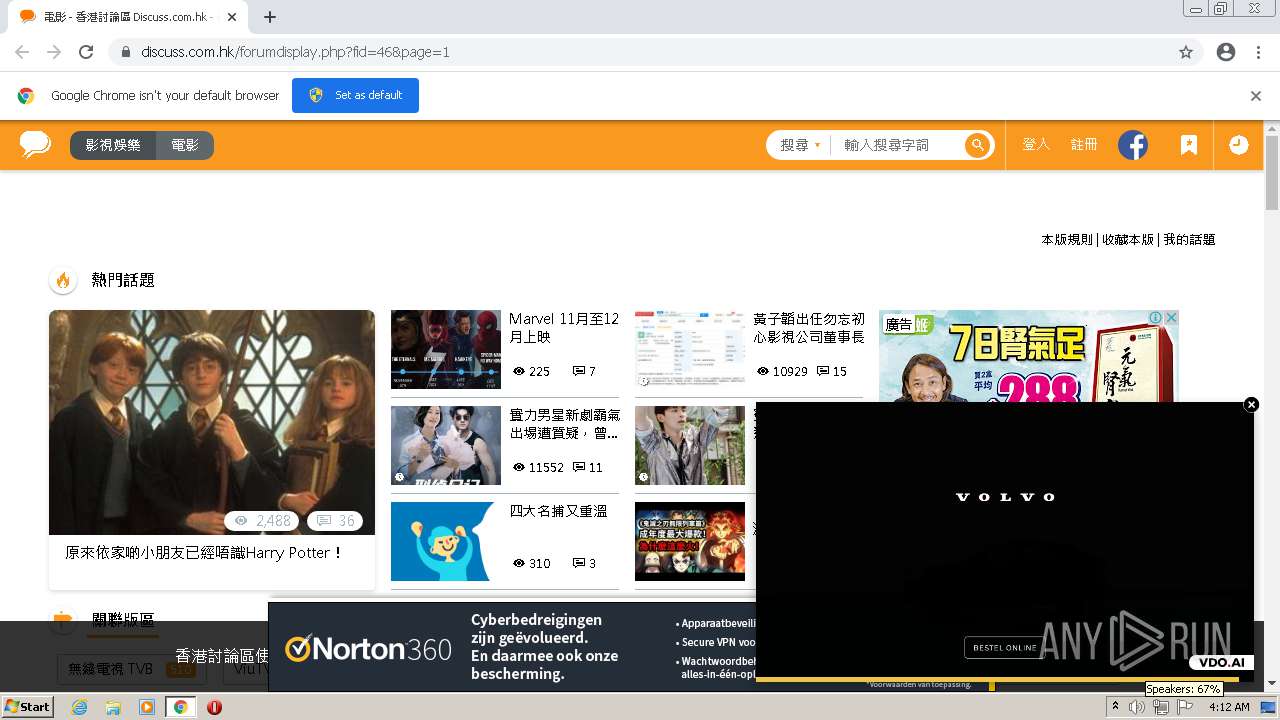
Task: Click the AdChoices icon on the banner ad
Action: (1155, 317)
